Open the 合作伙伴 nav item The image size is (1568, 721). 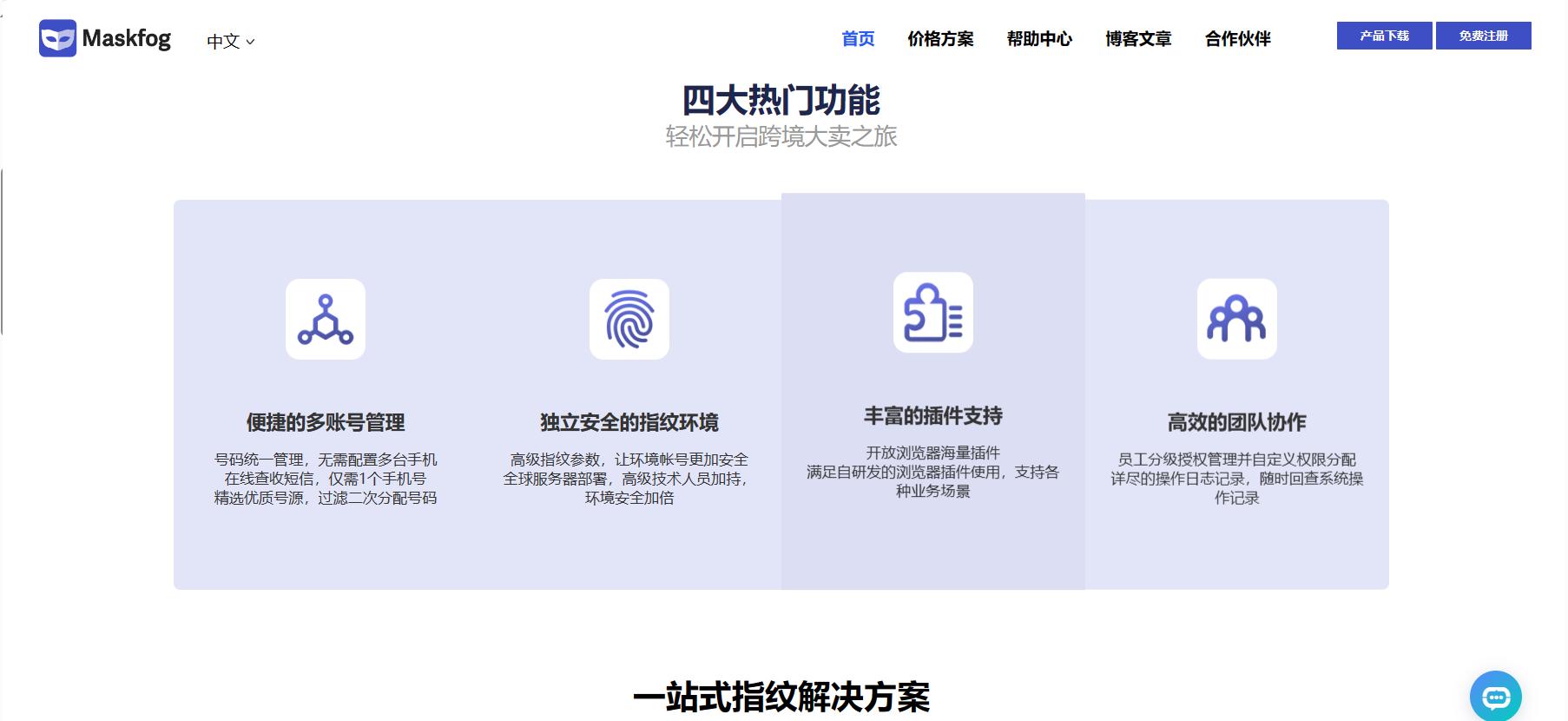(x=1237, y=38)
